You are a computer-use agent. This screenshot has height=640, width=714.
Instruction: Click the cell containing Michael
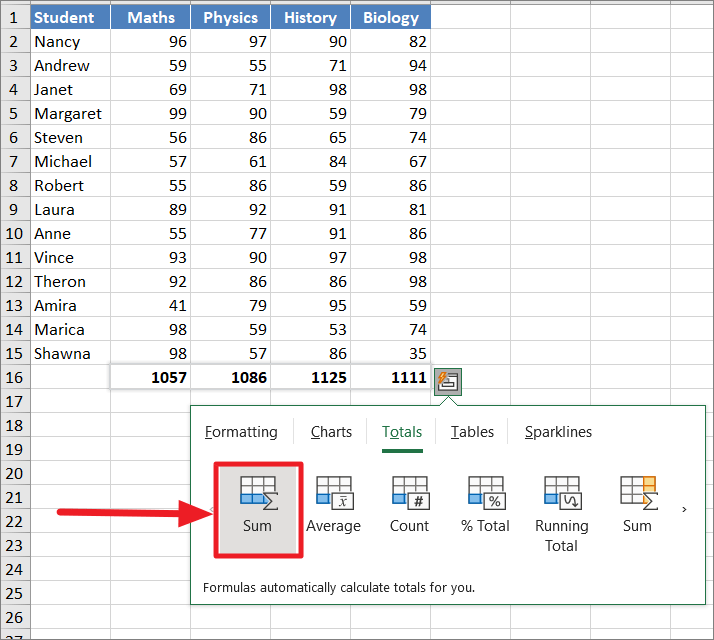71,161
